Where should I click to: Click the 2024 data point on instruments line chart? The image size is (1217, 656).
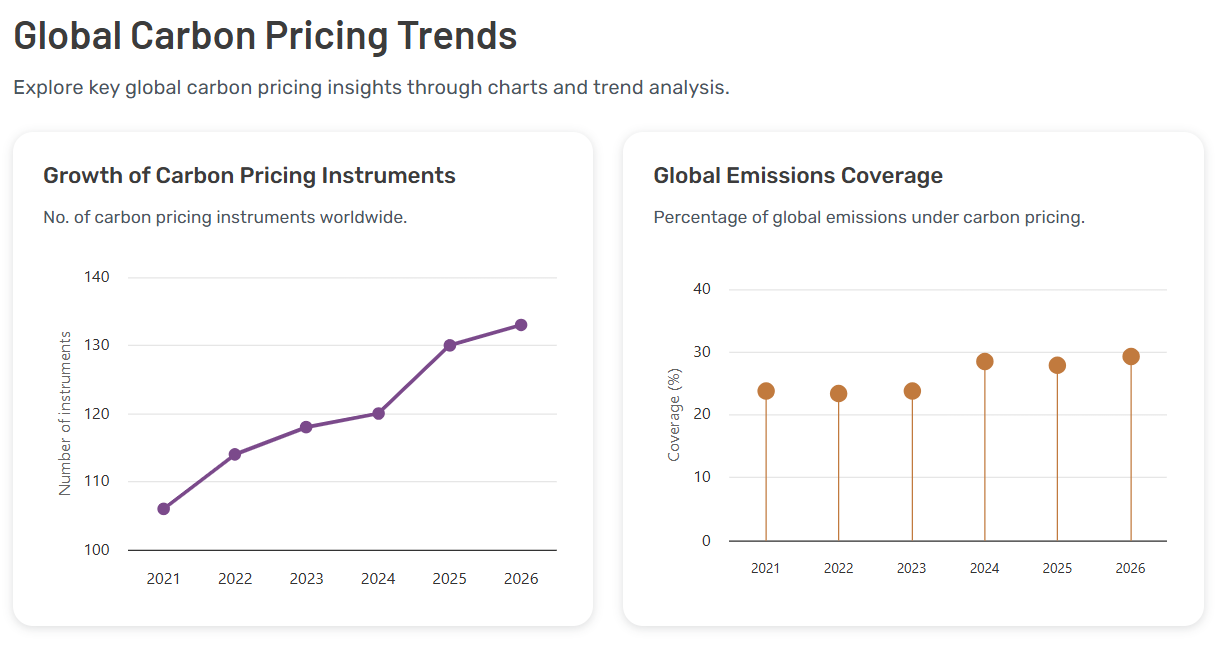click(x=378, y=413)
